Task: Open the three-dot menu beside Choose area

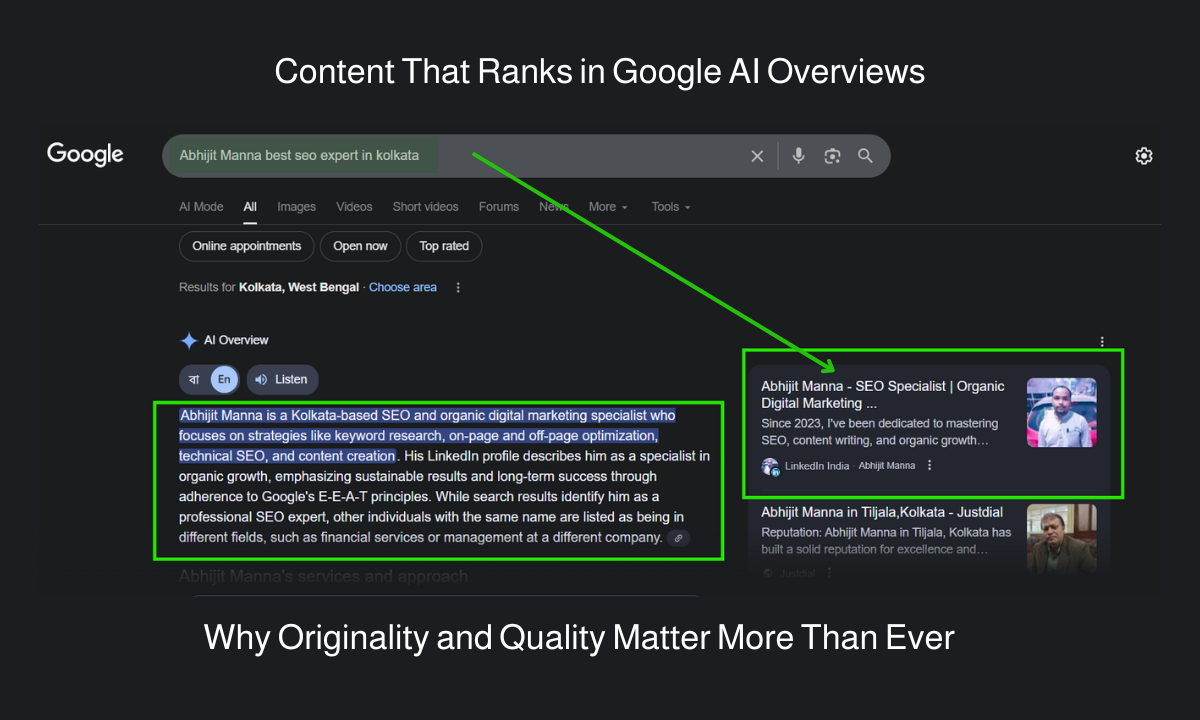Action: [x=457, y=287]
